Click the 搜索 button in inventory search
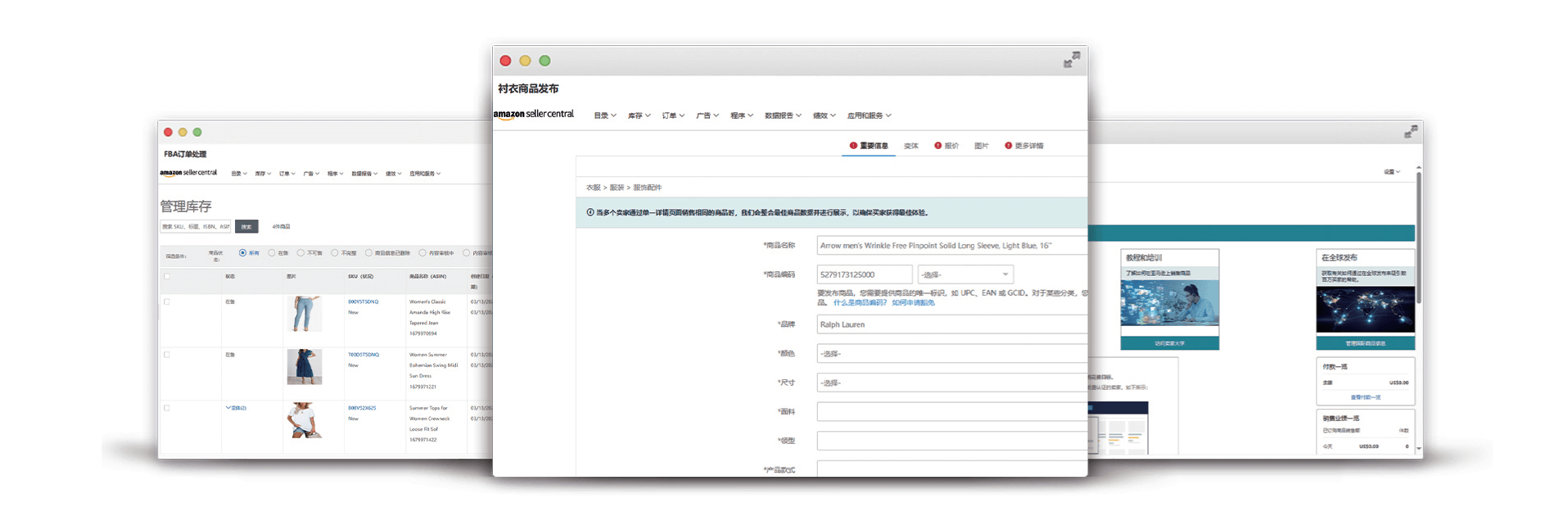 click(x=246, y=227)
